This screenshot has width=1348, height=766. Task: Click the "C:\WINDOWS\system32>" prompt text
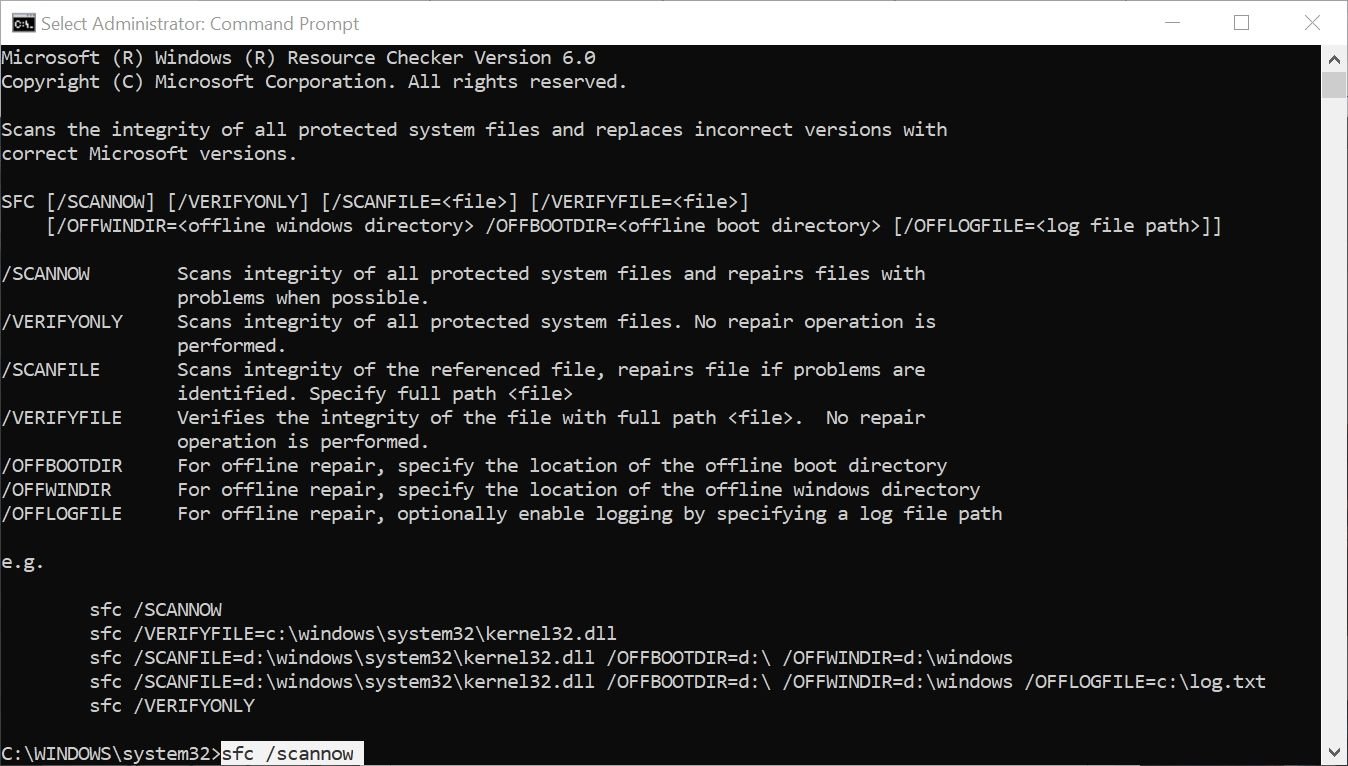(110, 754)
